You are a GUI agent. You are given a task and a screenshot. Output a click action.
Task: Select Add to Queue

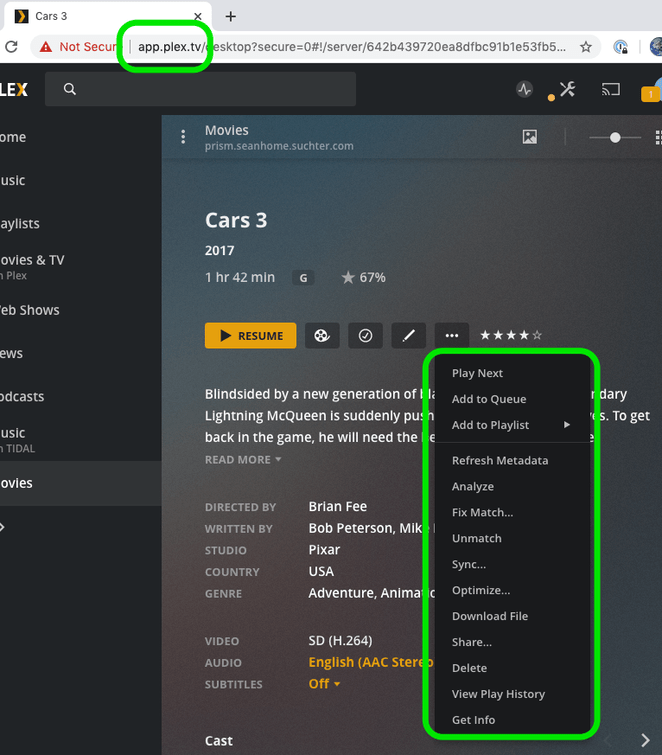pyautogui.click(x=512, y=399)
